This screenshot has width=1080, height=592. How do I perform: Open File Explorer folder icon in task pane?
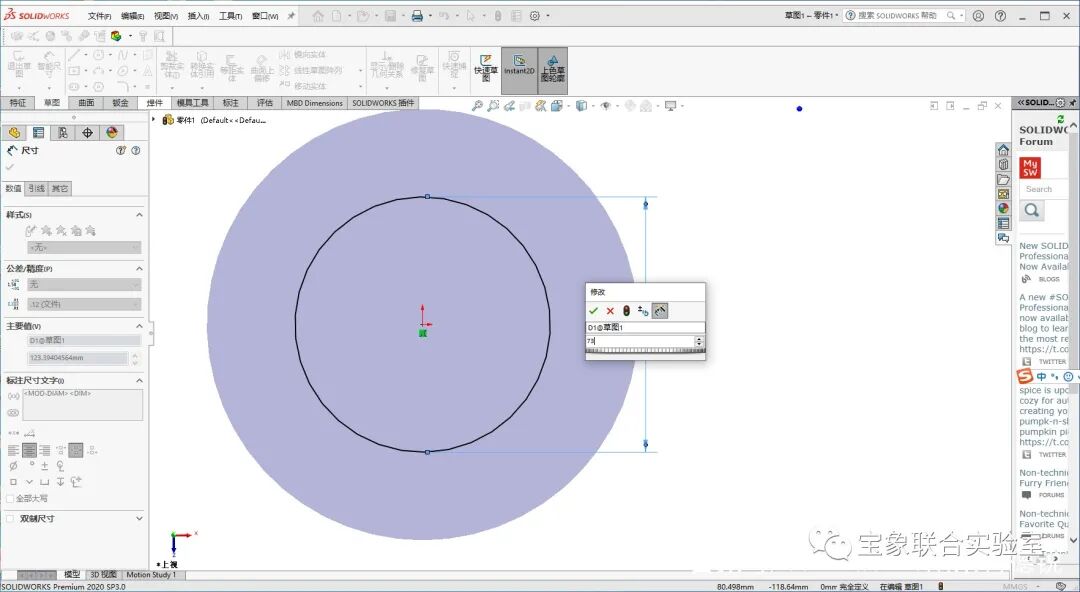pyautogui.click(x=1004, y=179)
